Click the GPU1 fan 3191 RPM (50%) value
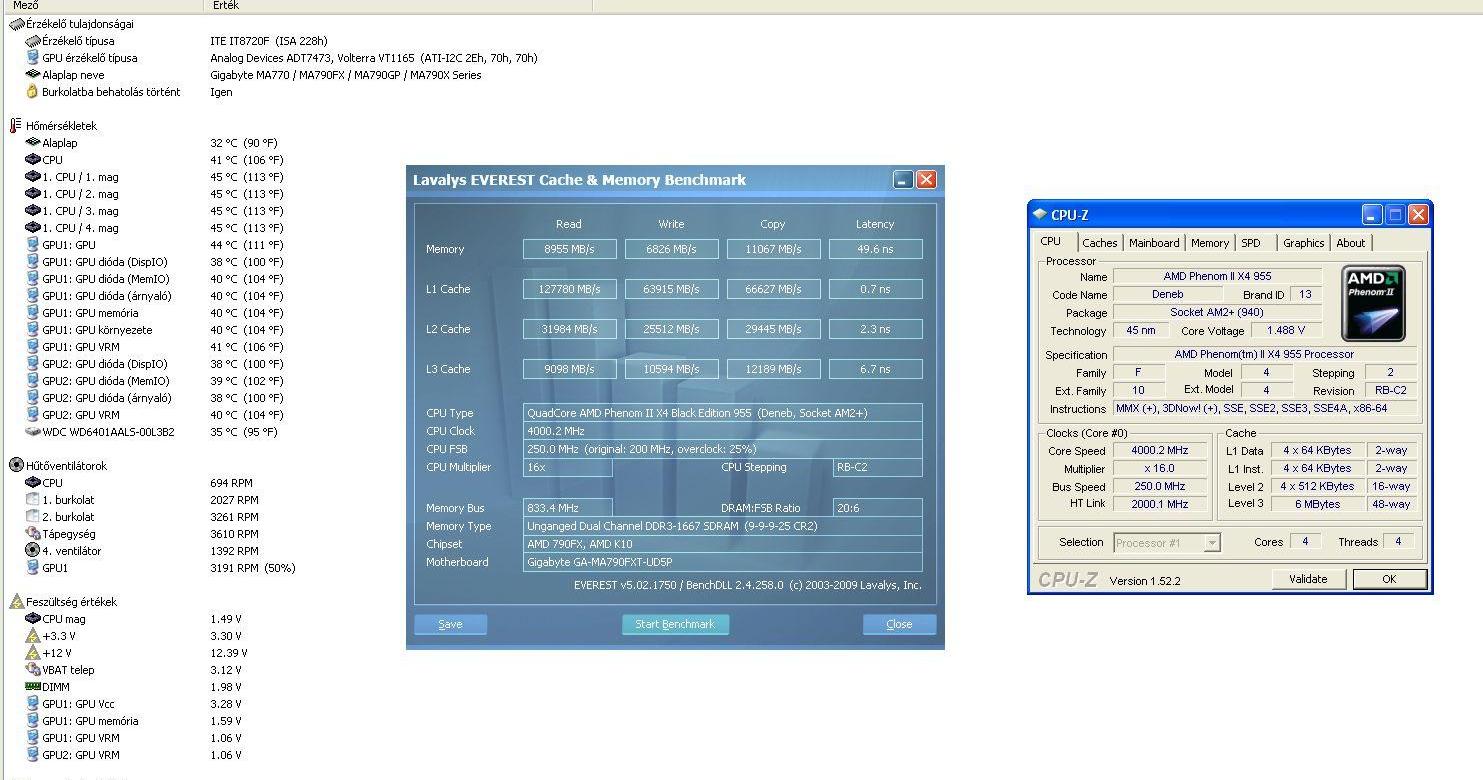This screenshot has width=1483, height=780. point(253,568)
